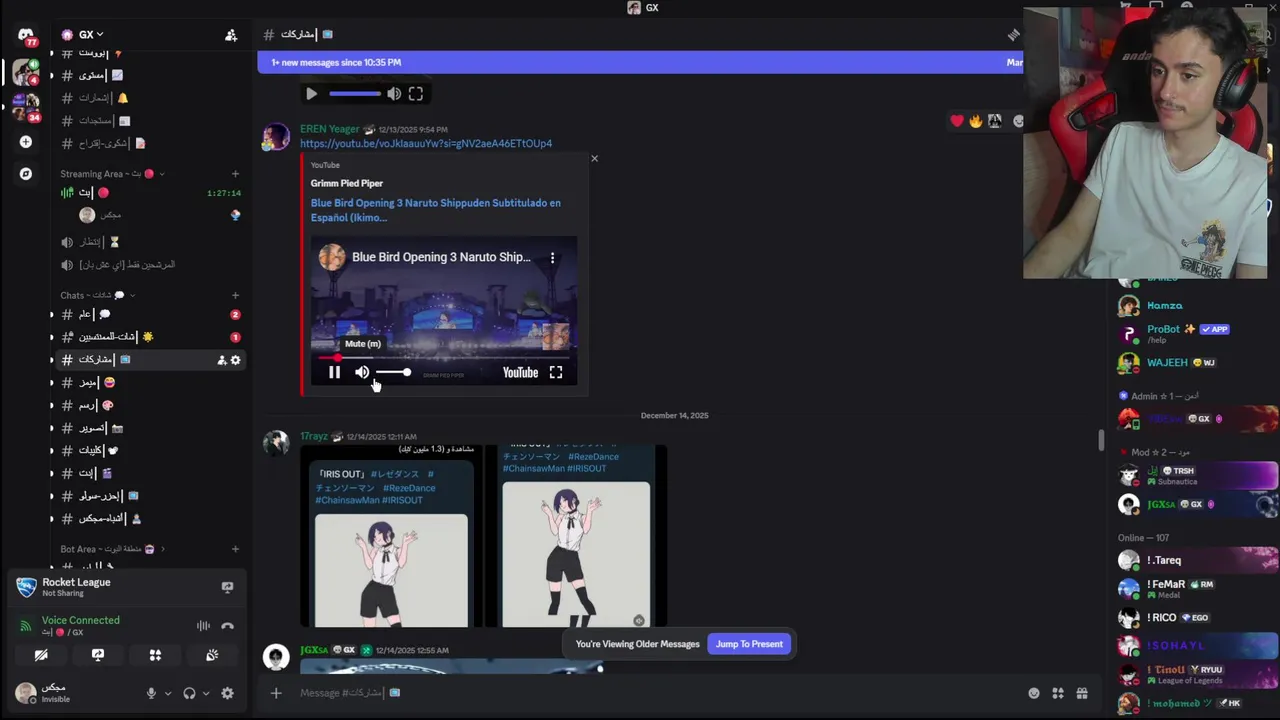Click the Voice Connected status text
The image size is (1280, 720).
coord(80,620)
